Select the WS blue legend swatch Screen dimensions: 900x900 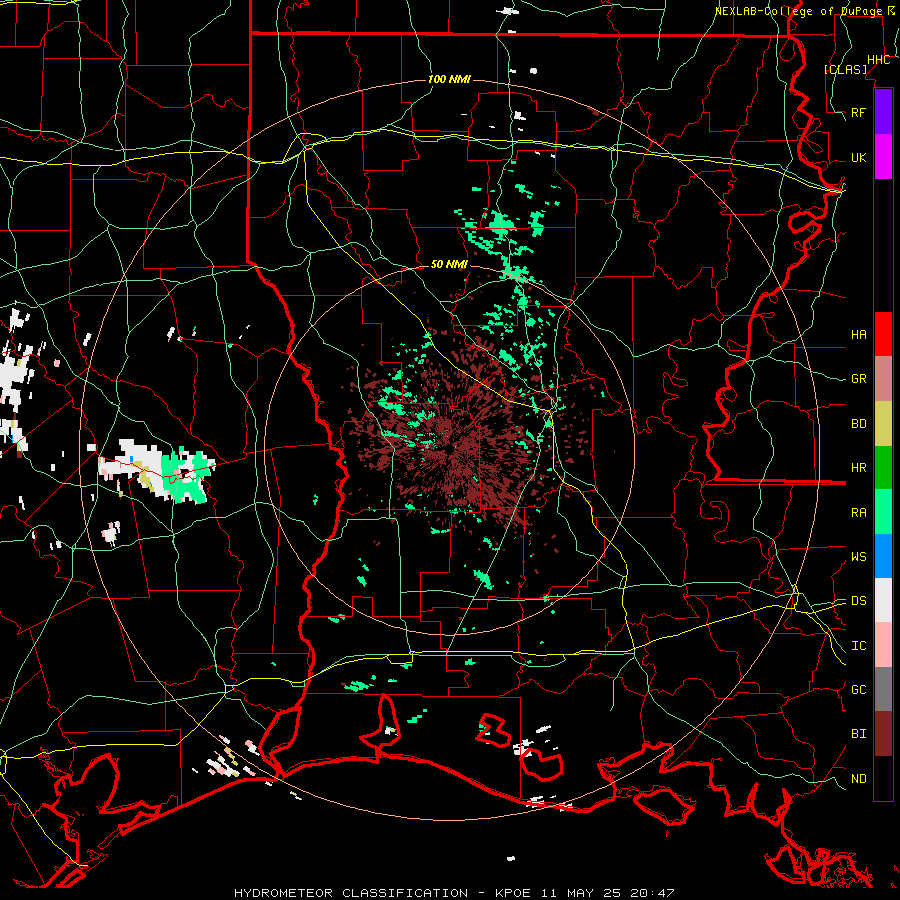(883, 556)
